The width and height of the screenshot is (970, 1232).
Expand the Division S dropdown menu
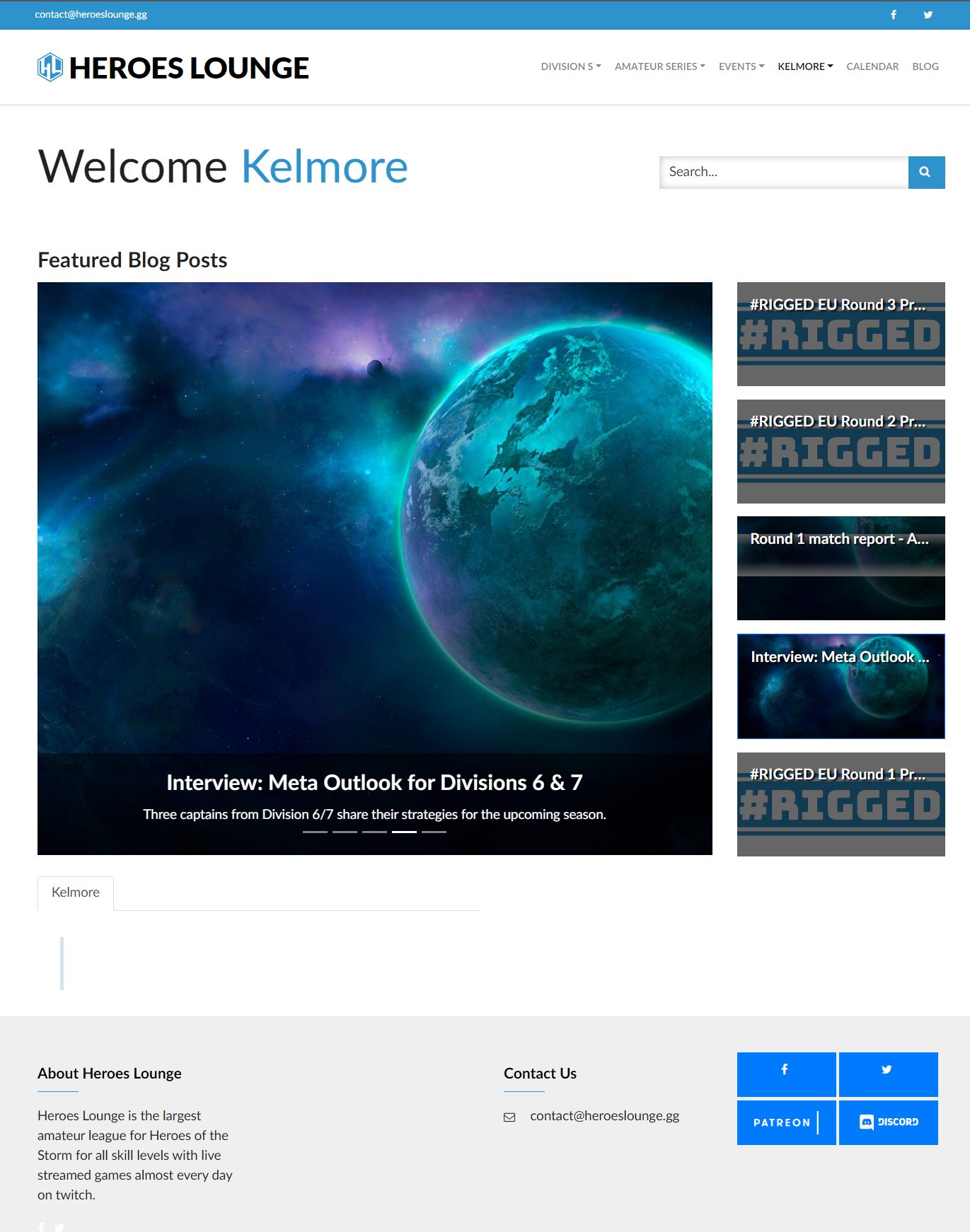point(571,66)
